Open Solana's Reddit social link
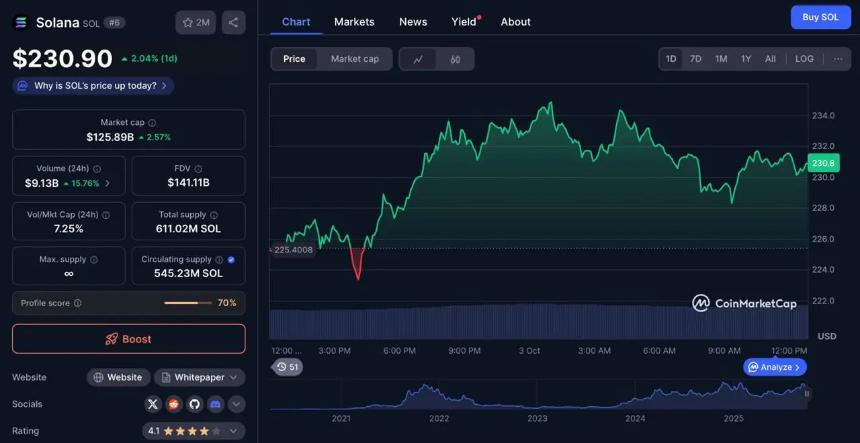The width and height of the screenshot is (860, 443). click(x=174, y=404)
